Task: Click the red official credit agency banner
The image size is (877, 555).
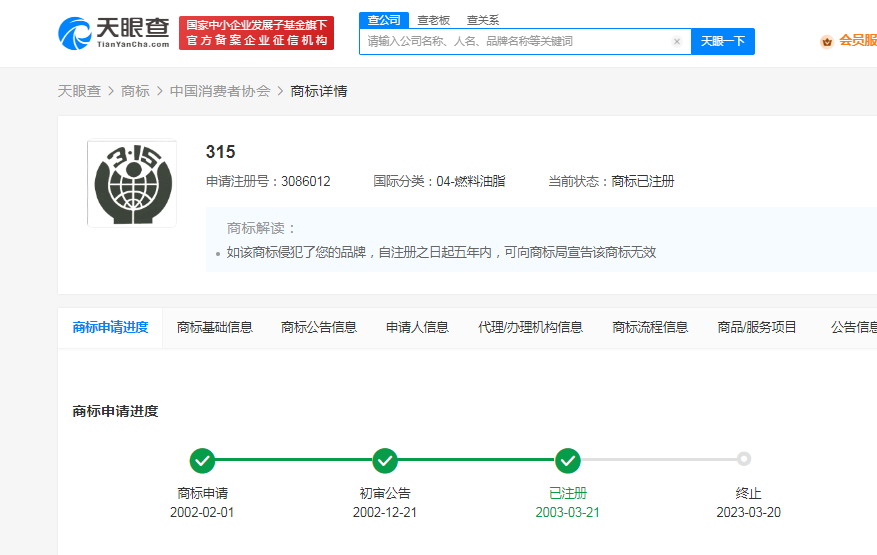Action: pyautogui.click(x=256, y=33)
